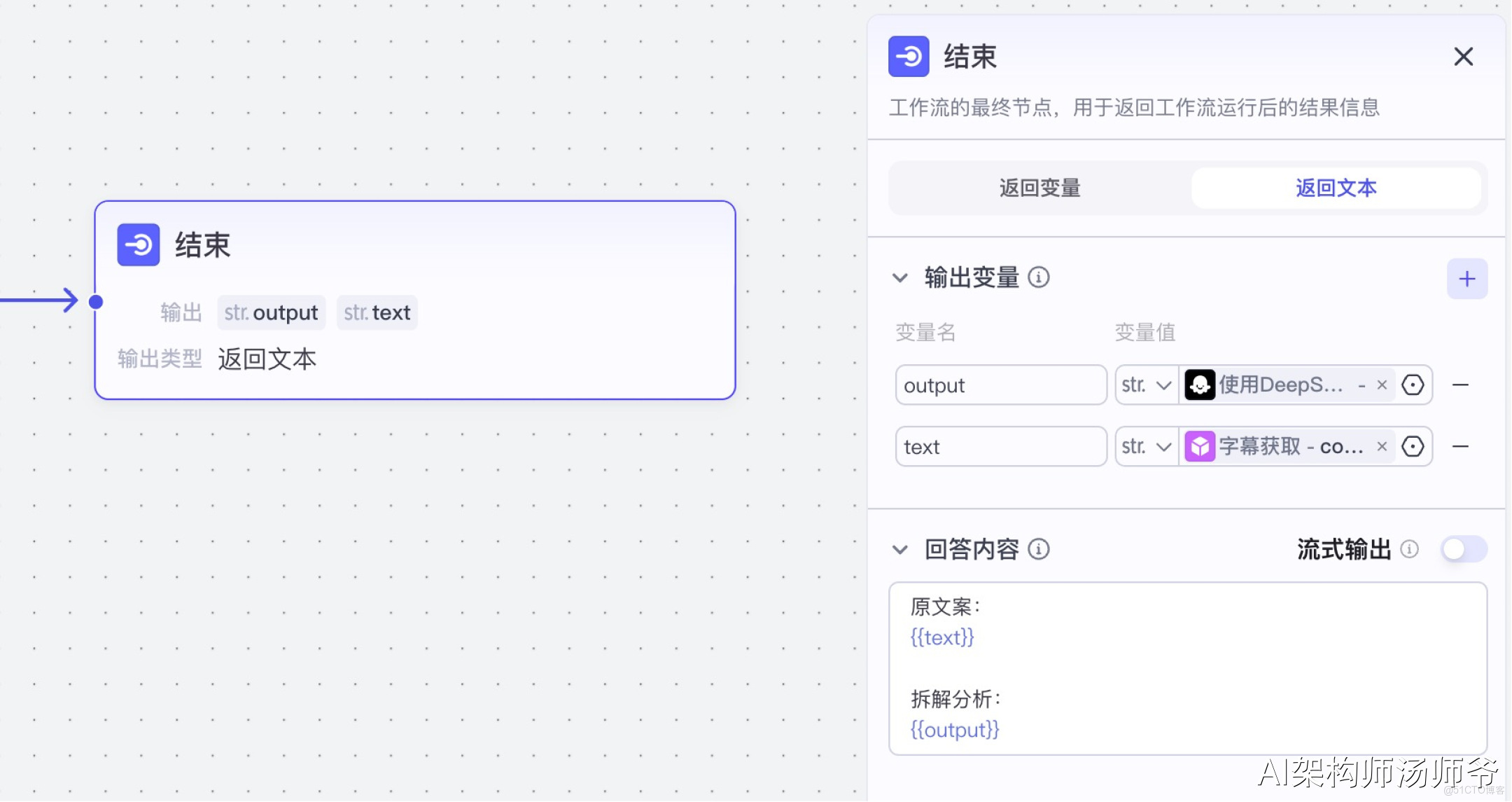1512x802 pixels.
Task: Collapse the 回答内容 section
Action: tap(900, 550)
